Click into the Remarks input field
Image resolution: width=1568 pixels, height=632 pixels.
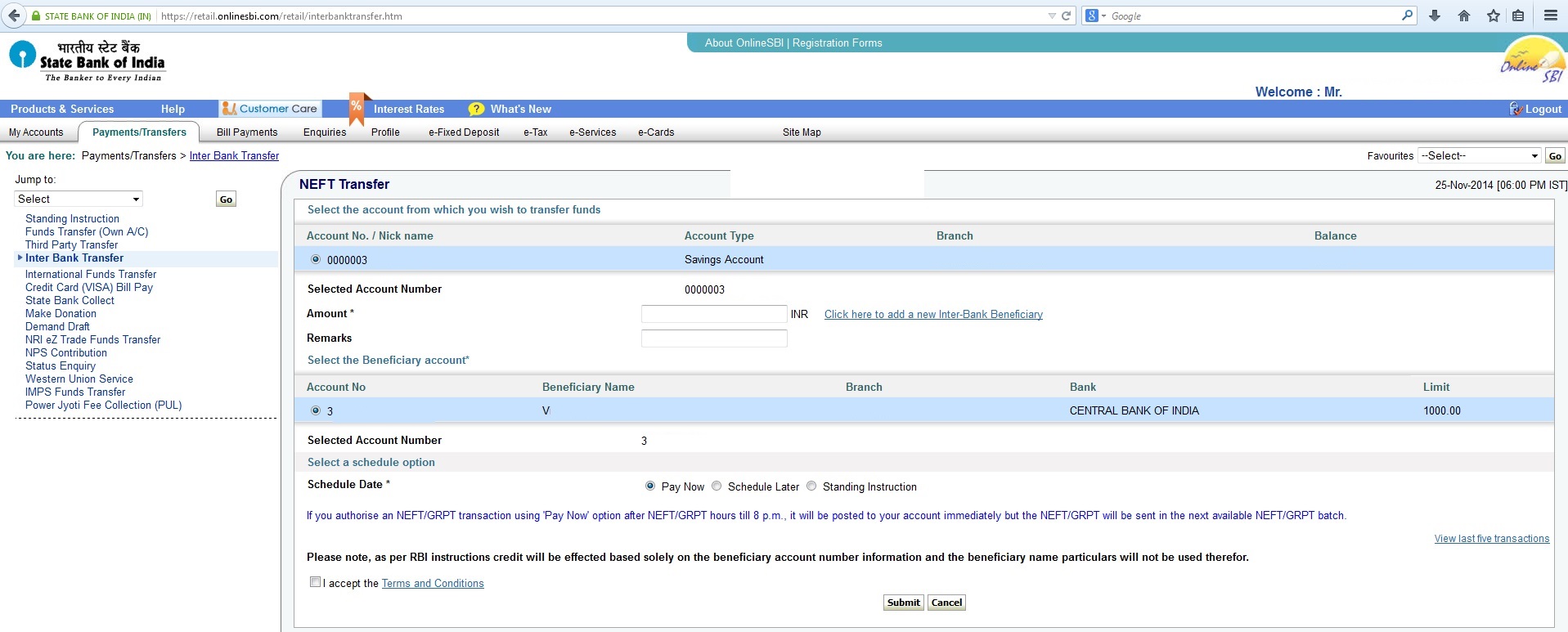coord(714,338)
